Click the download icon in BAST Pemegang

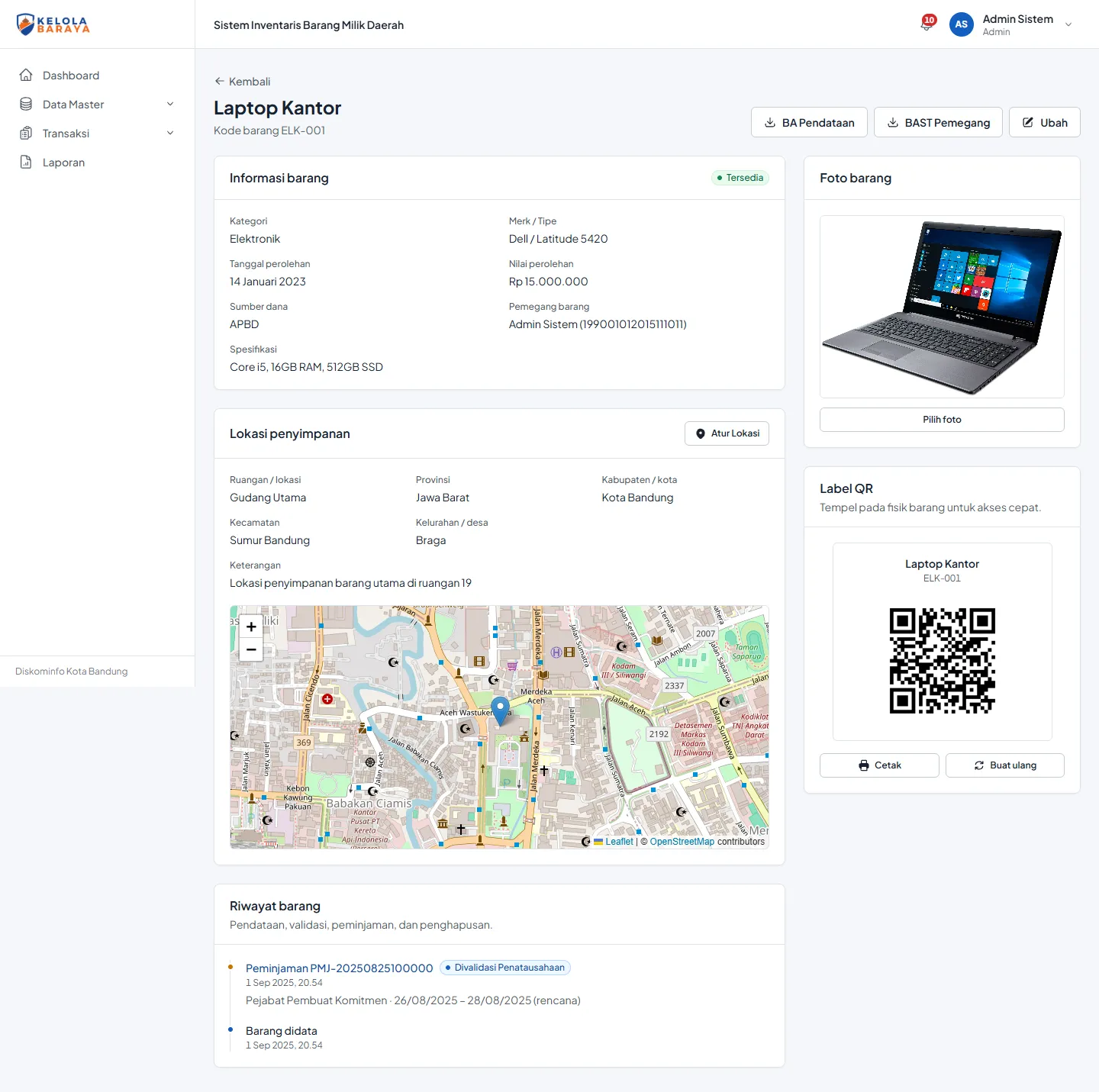click(x=893, y=122)
